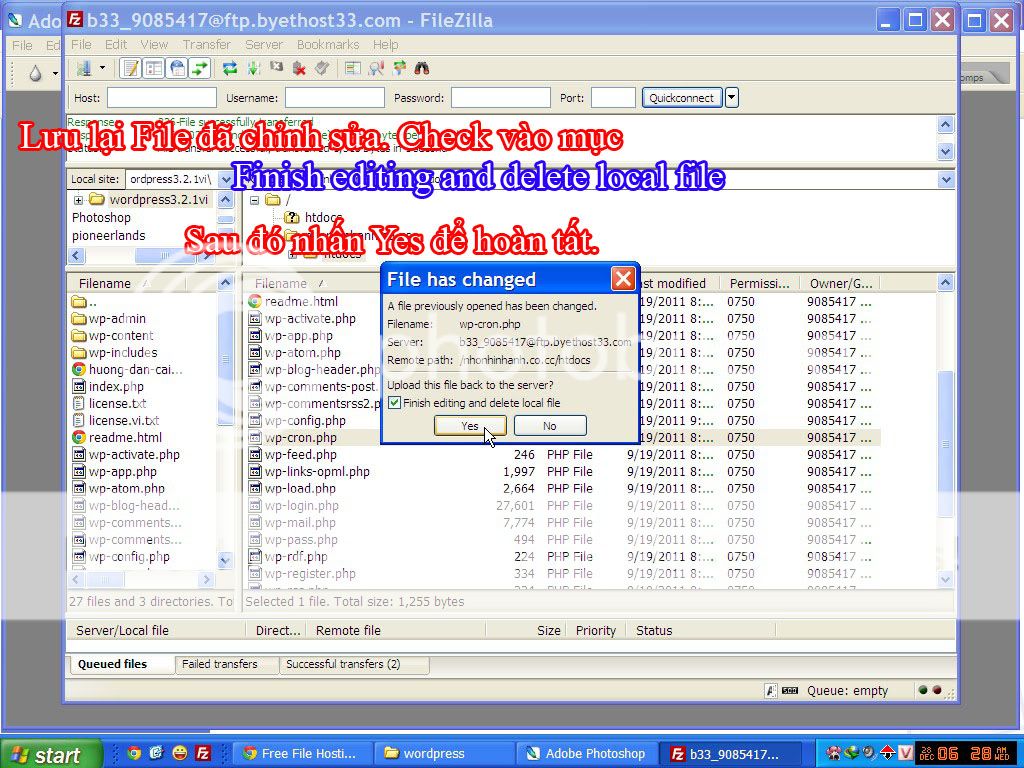Click the Quickconnect button

[682, 98]
